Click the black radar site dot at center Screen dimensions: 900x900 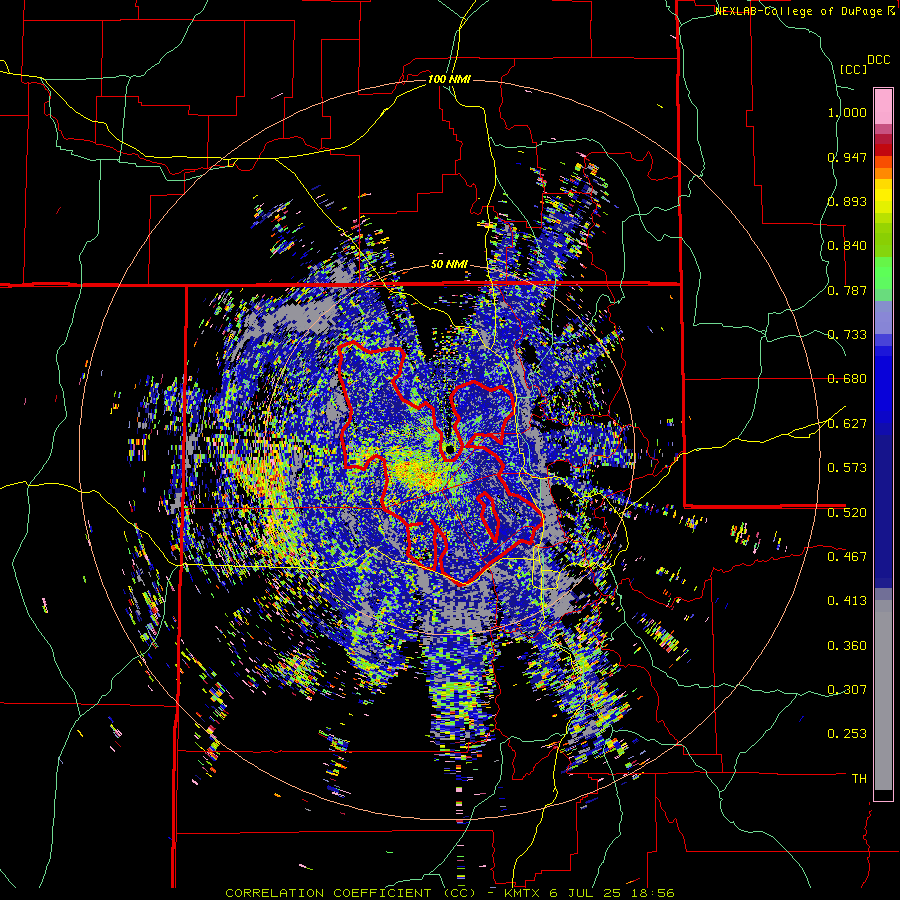(x=449, y=449)
